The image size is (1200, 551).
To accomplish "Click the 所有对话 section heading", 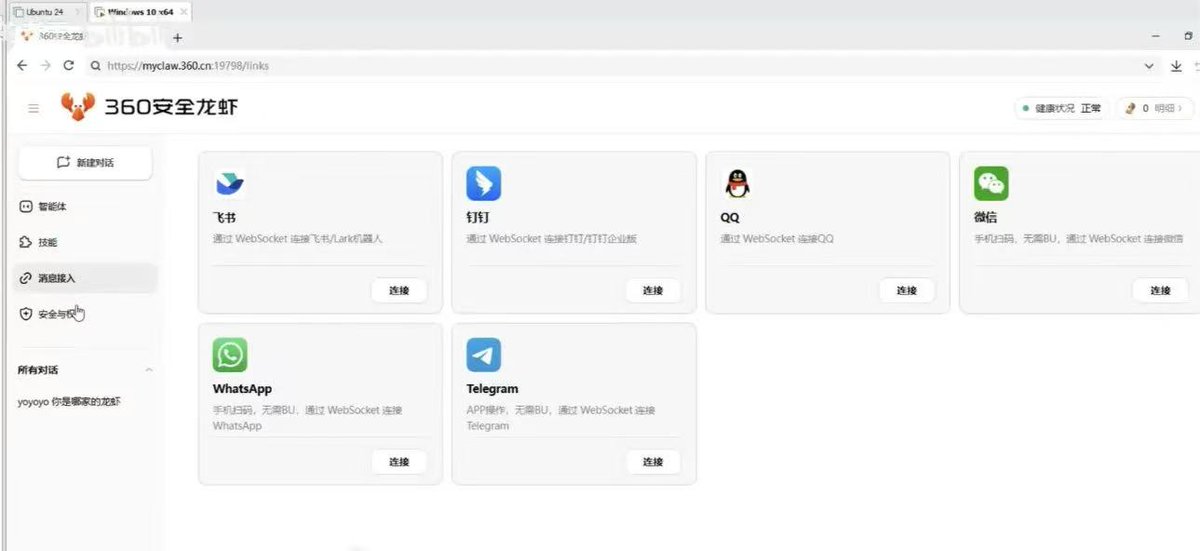I will pos(38,370).
